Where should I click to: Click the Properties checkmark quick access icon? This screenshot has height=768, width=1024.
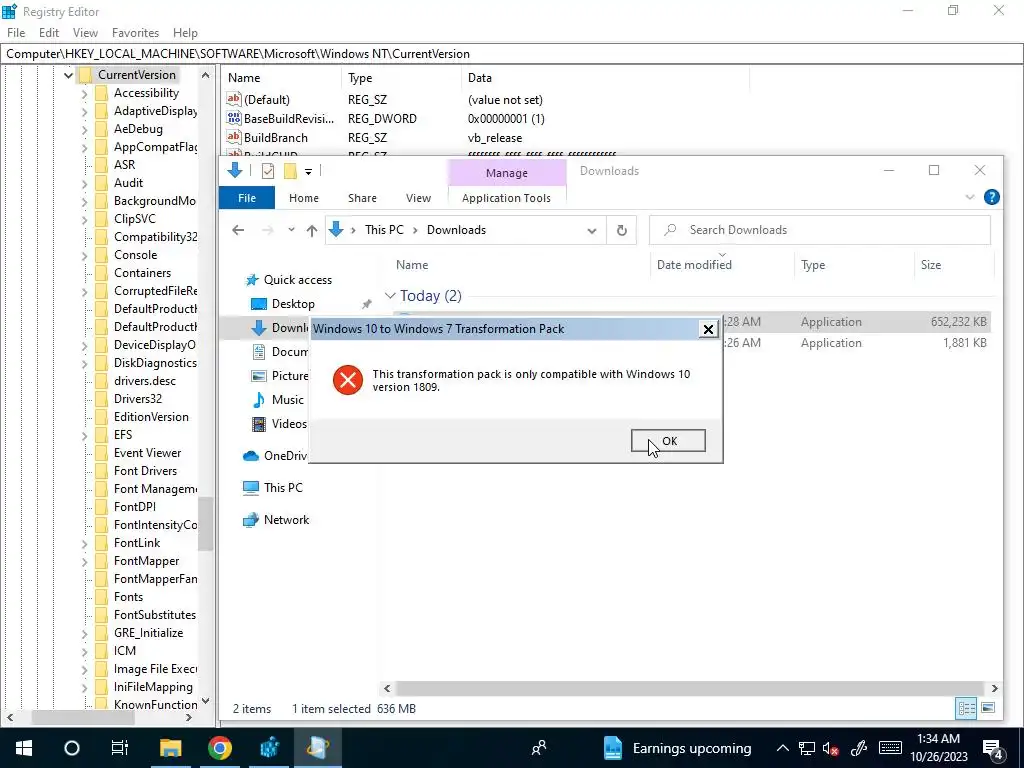(x=268, y=171)
